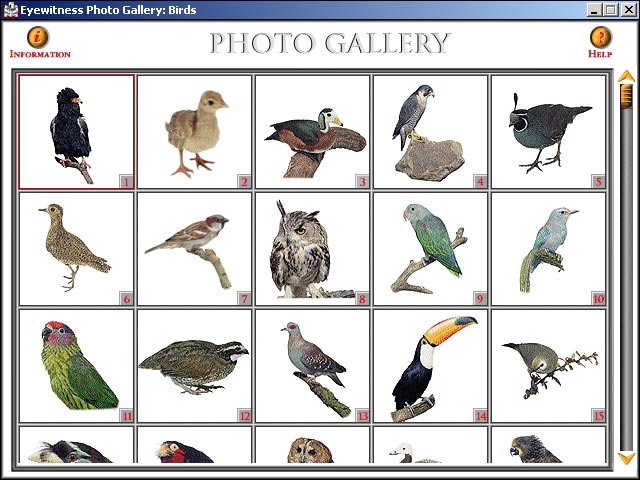
Task: Select photo 6, the speckled plover
Action: click(x=76, y=249)
